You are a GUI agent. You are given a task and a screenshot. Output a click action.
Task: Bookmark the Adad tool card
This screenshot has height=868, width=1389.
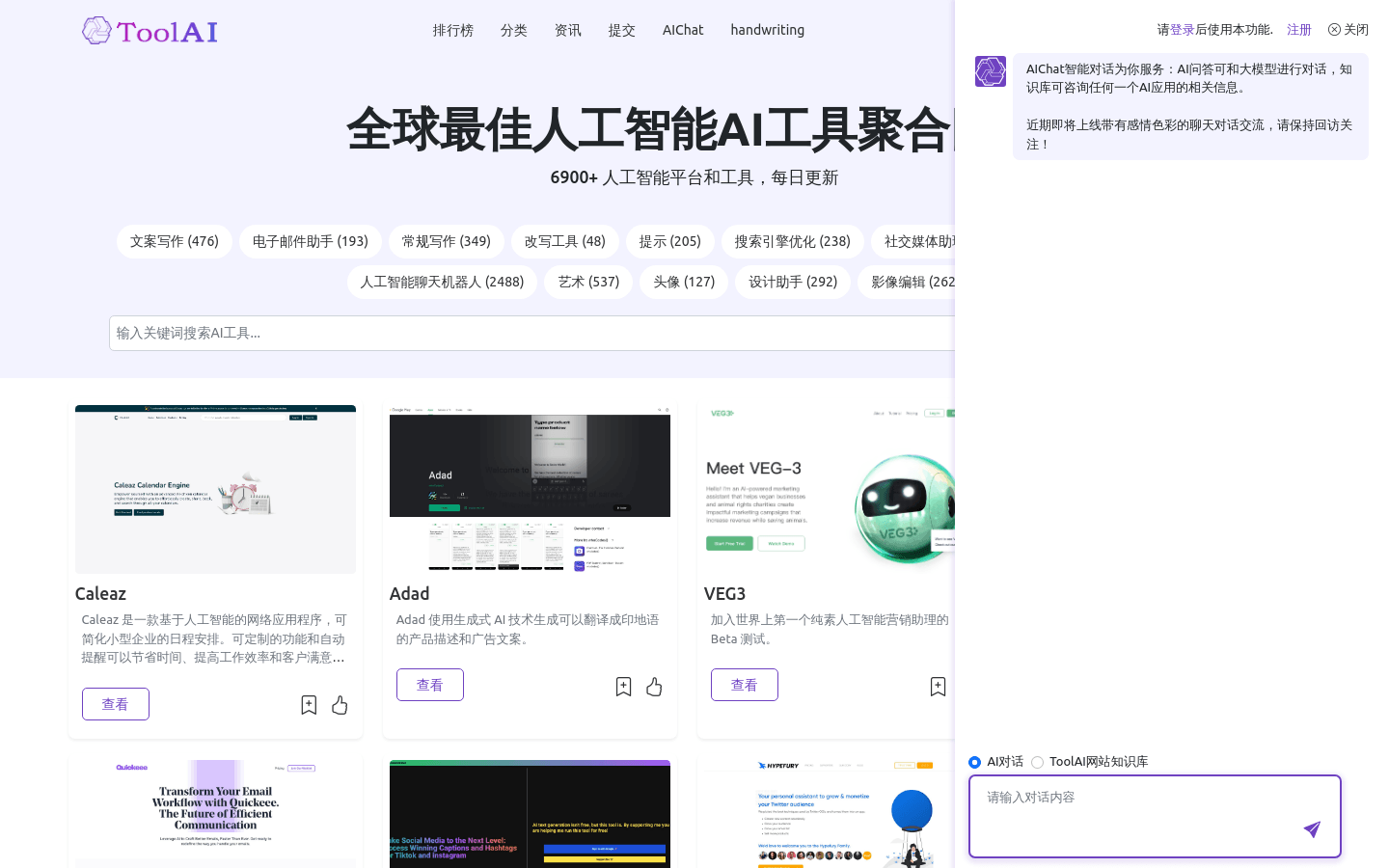(623, 687)
